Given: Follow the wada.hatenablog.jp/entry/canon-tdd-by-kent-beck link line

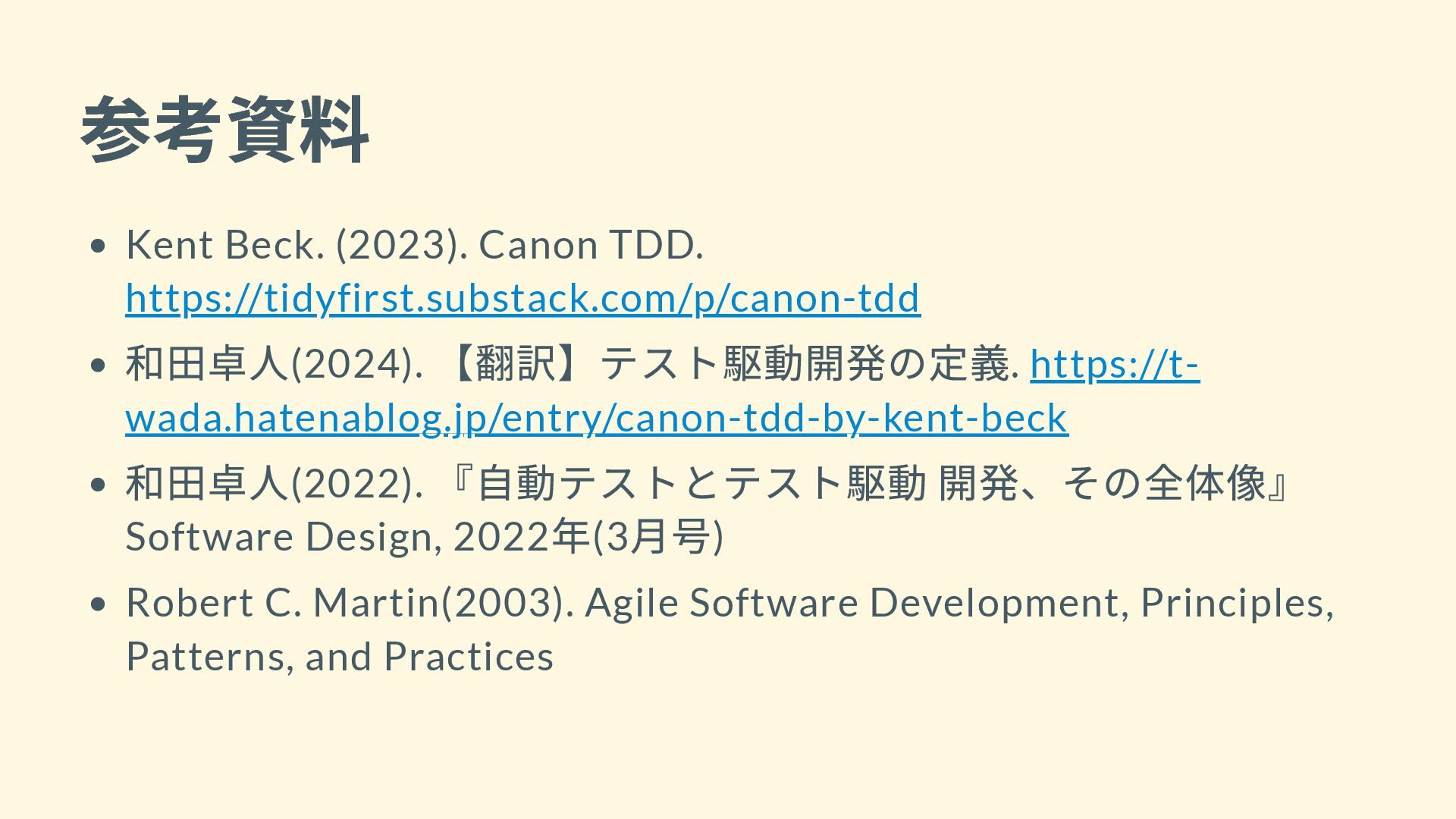Looking at the screenshot, I should [x=597, y=418].
